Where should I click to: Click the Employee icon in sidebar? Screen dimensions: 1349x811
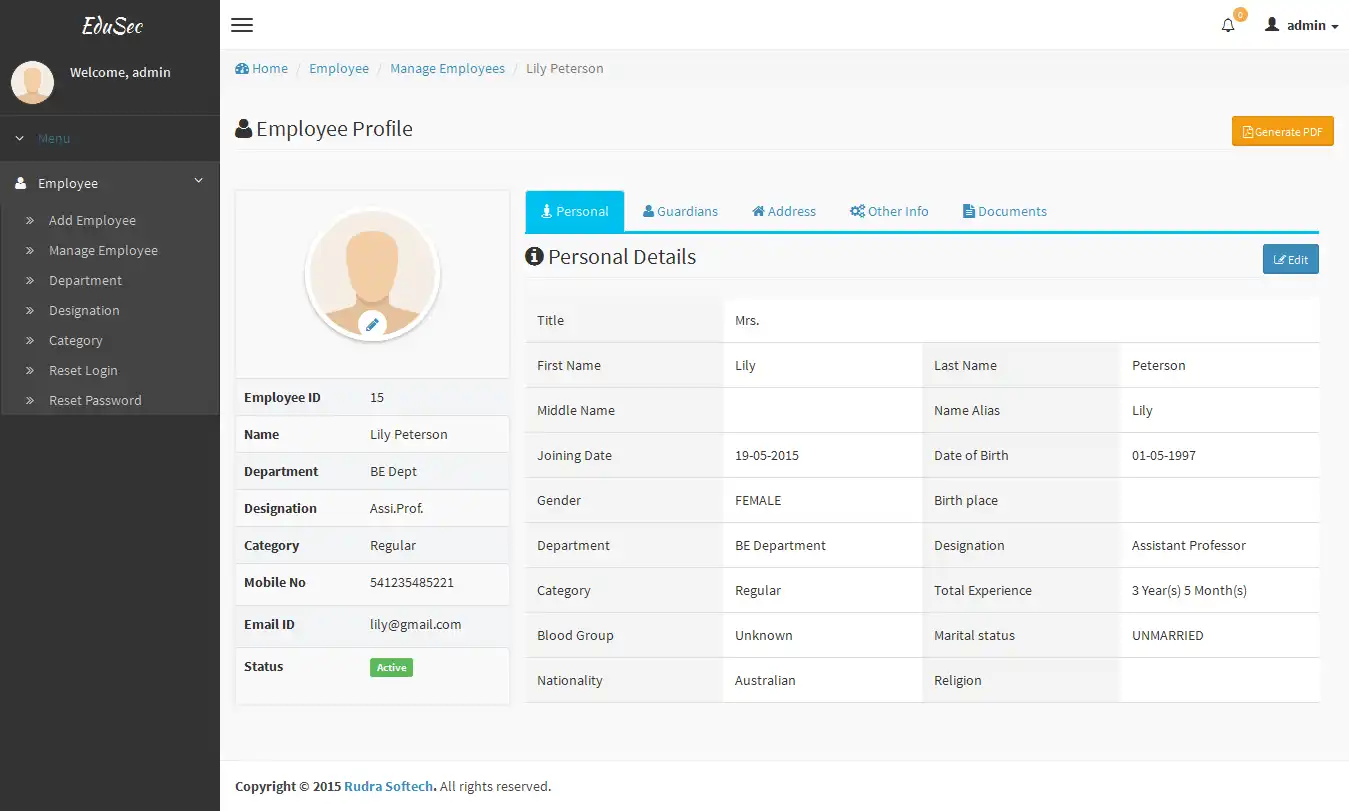19,183
